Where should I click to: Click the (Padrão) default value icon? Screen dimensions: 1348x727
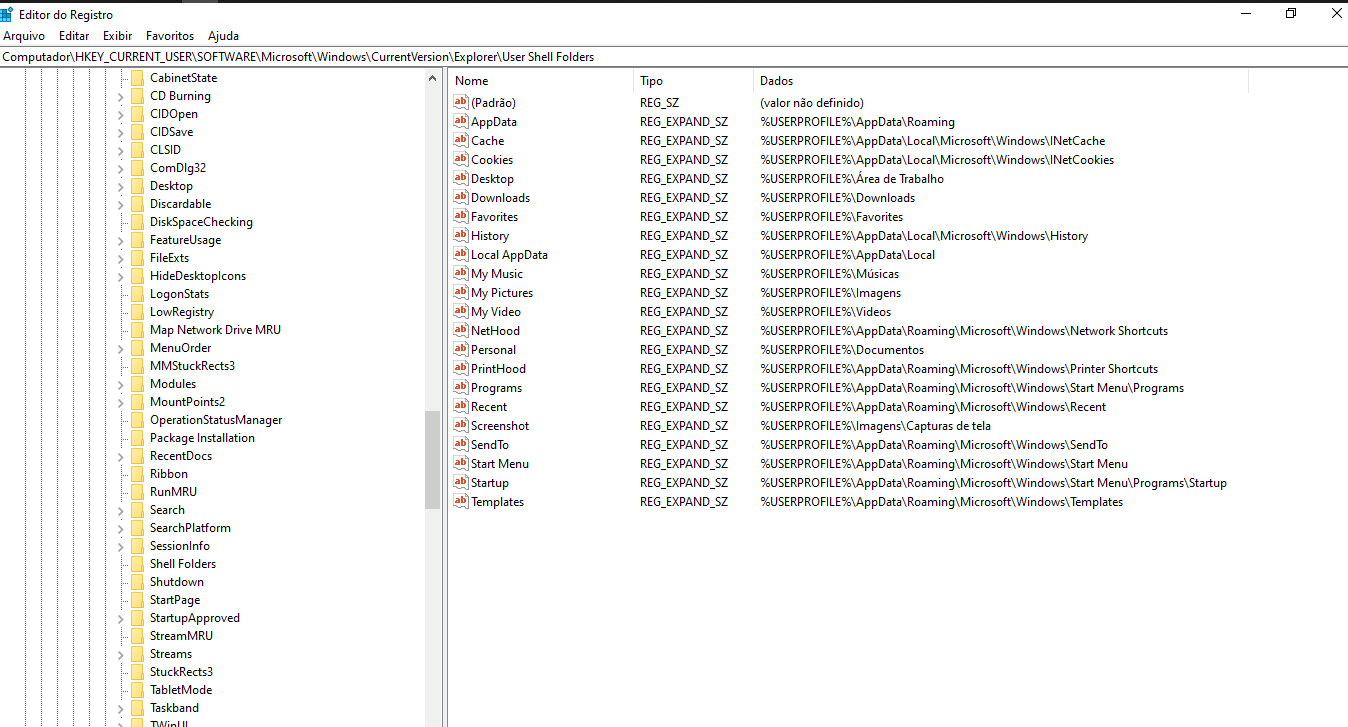point(460,102)
